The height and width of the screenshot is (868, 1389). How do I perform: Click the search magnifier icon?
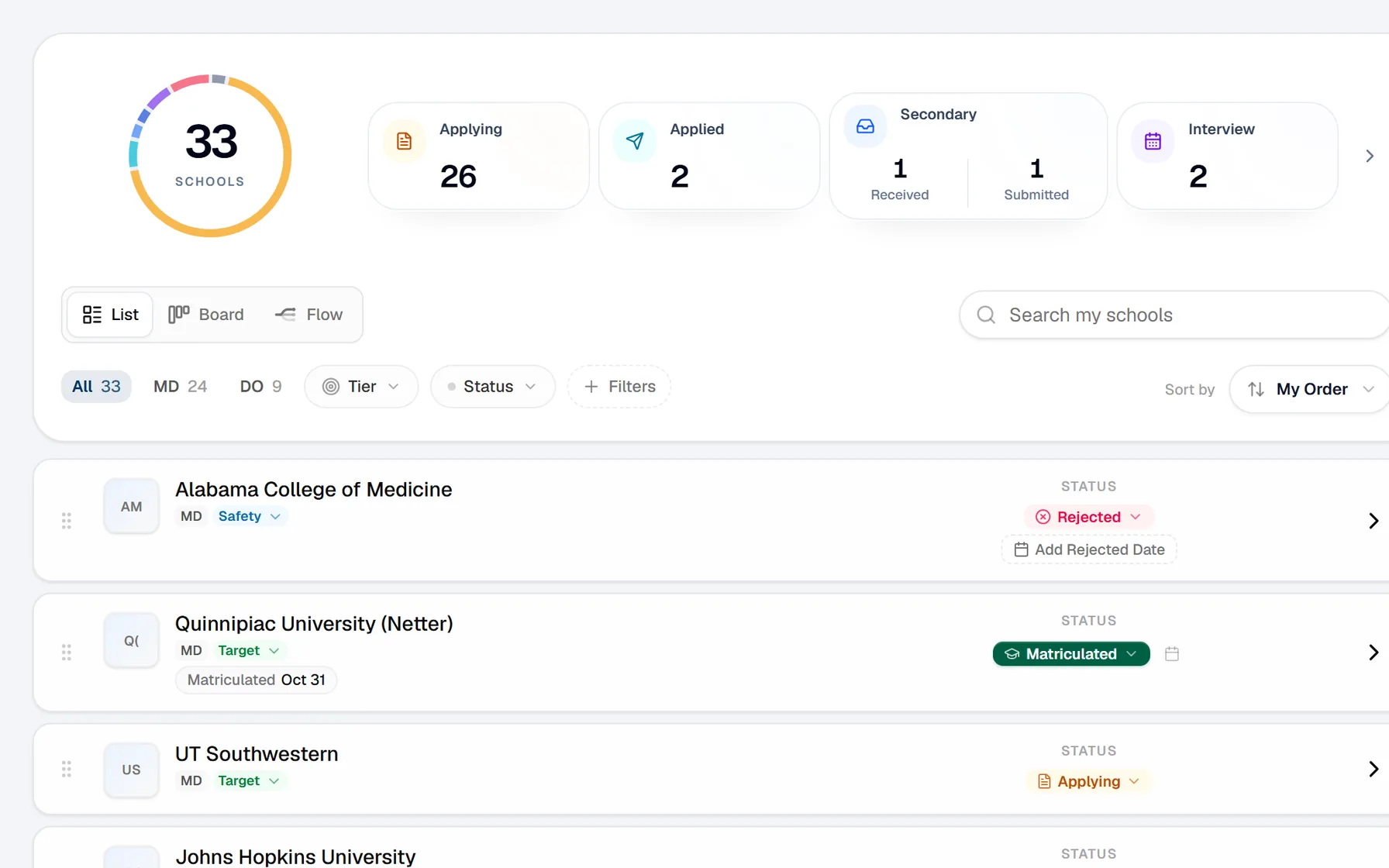coord(986,315)
